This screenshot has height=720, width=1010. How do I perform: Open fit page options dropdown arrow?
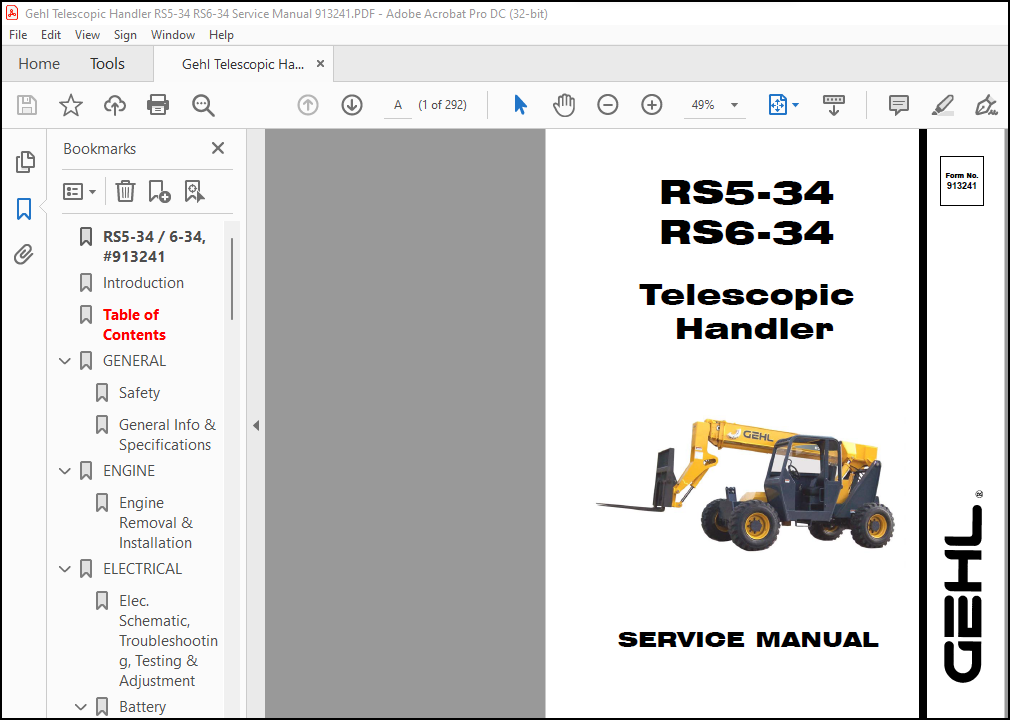point(796,105)
